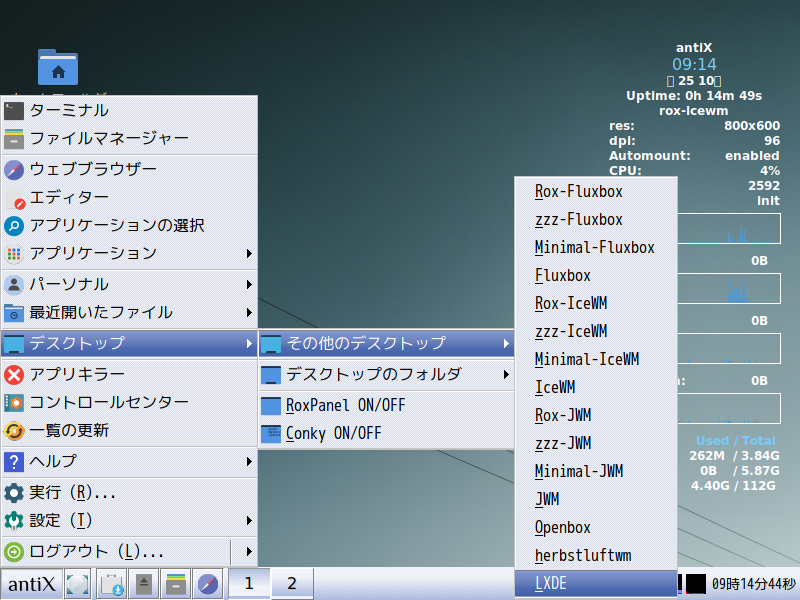Click the antiX start button
Screen dimensions: 800x600
[32, 584]
